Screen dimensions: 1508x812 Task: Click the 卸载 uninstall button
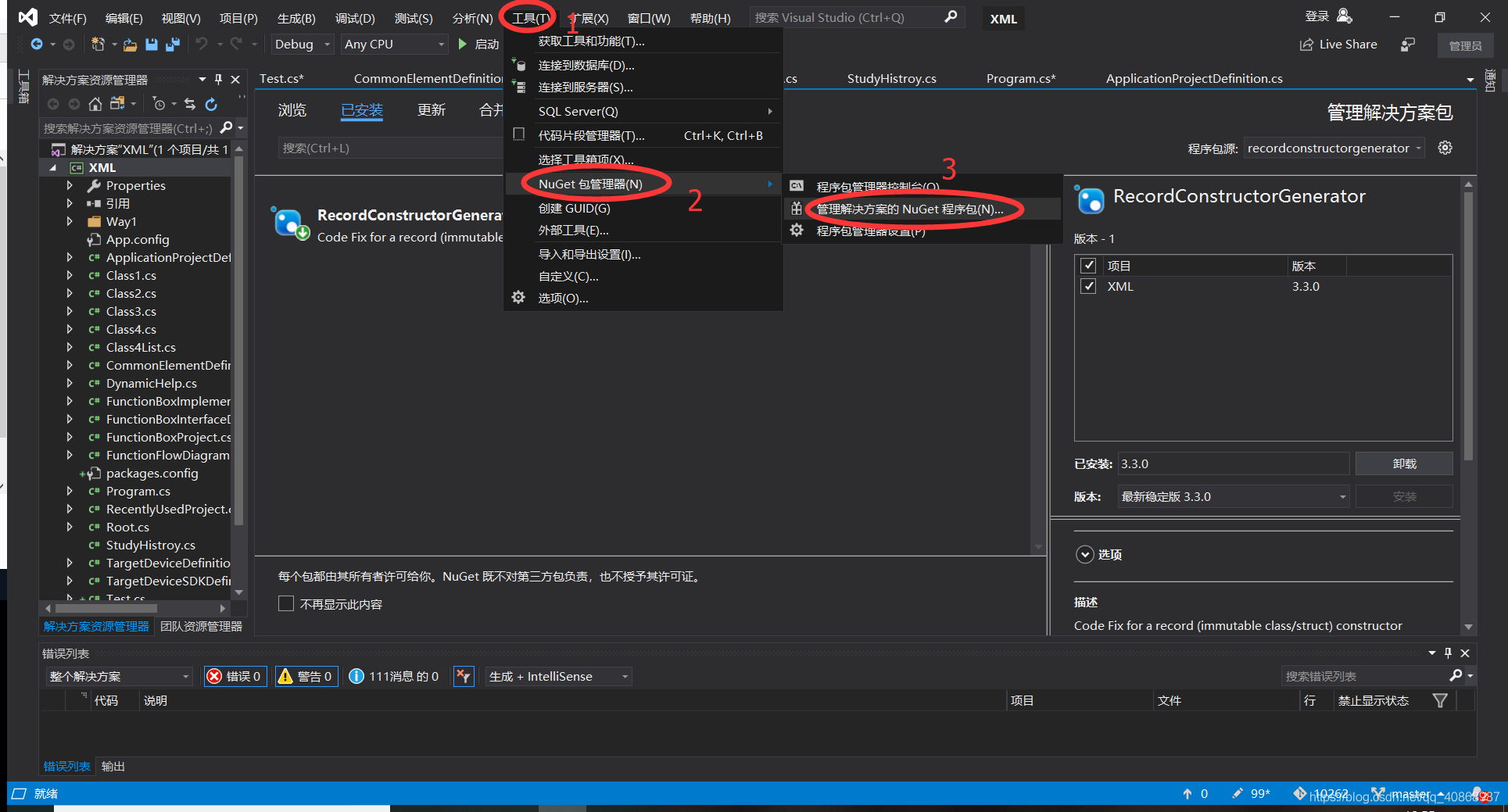pos(1403,463)
